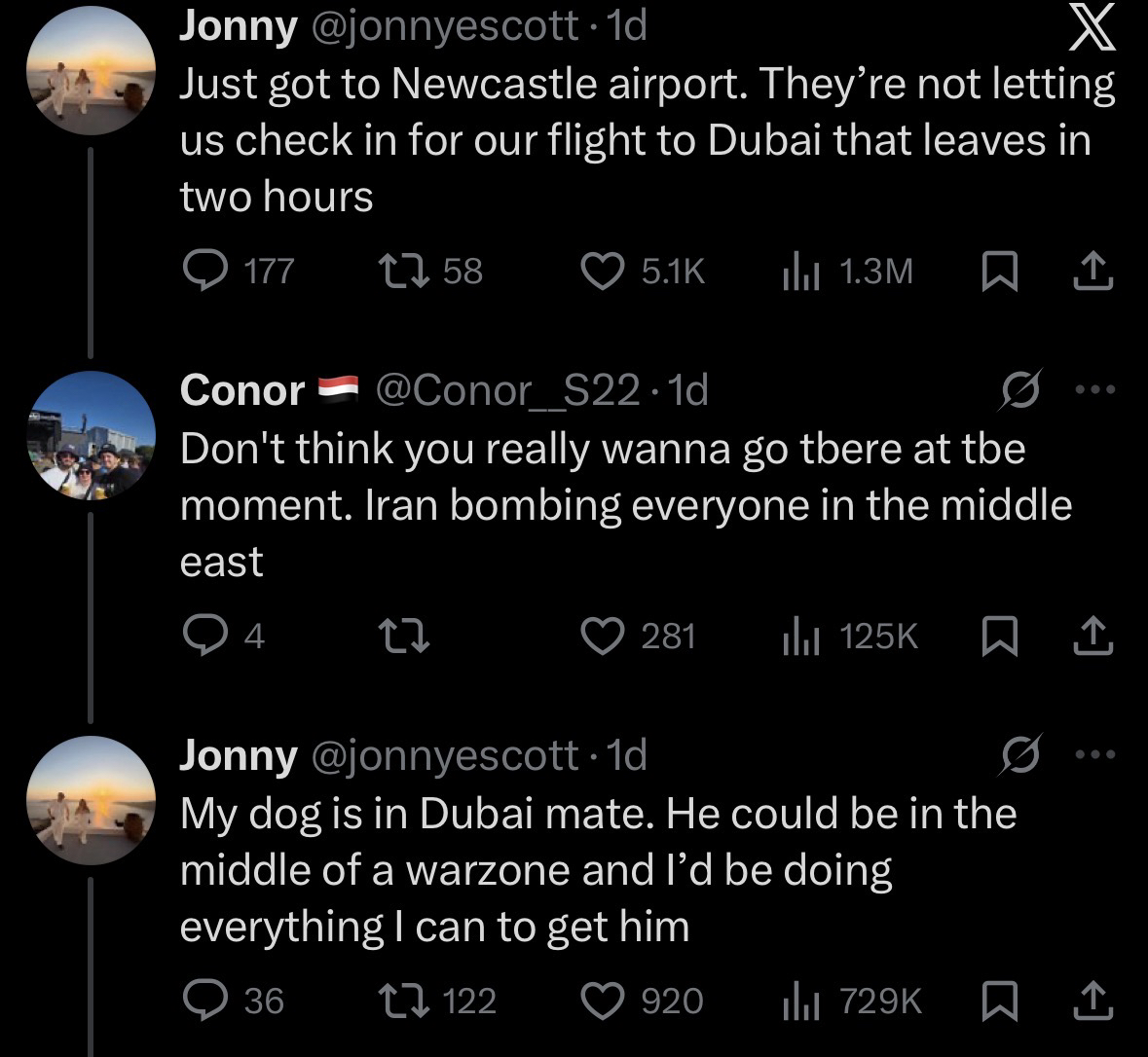The width and height of the screenshot is (1148, 1057).
Task: Like the tweet with 5.1K likes
Action: pos(602,271)
